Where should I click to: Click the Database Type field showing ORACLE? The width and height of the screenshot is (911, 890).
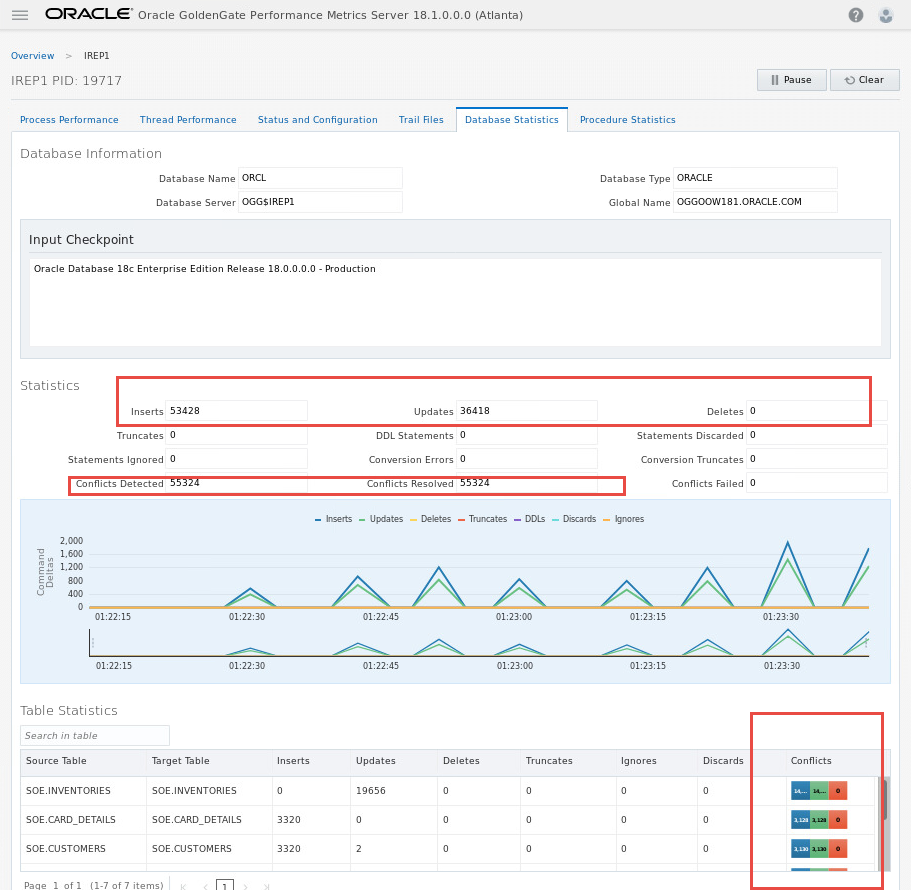[x=755, y=178]
